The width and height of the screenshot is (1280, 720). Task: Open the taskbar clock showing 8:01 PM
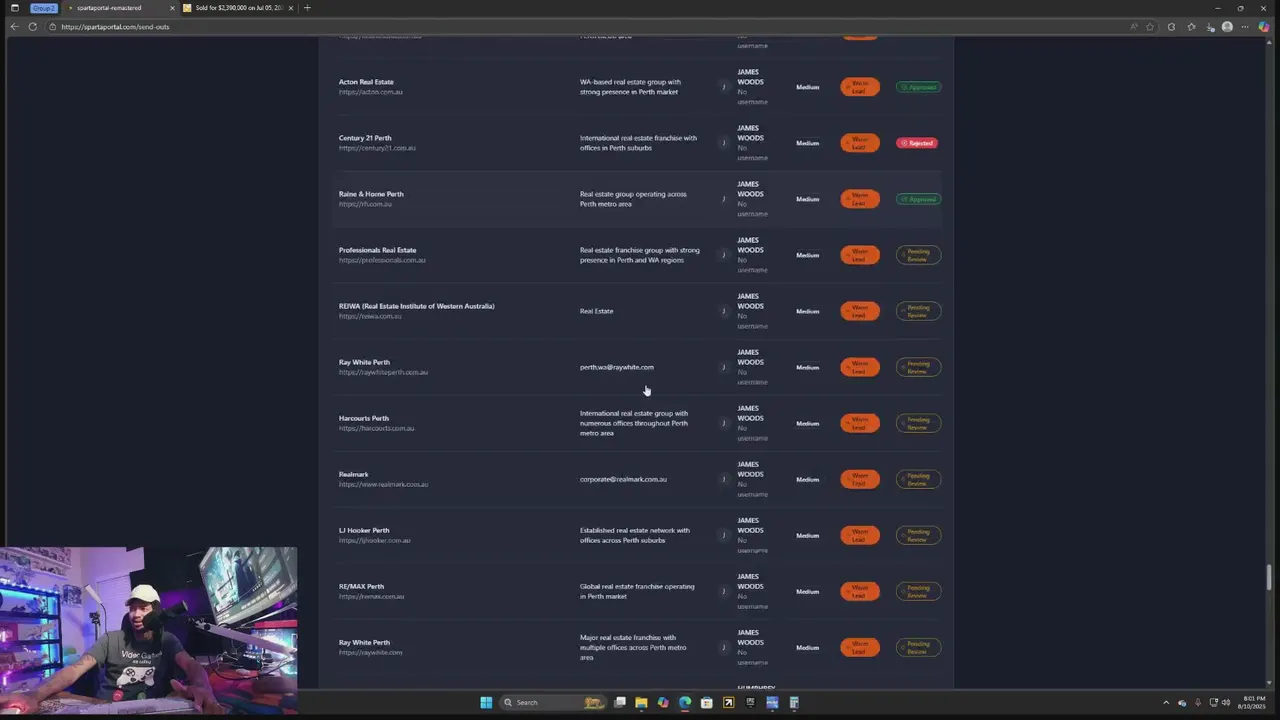point(1254,702)
